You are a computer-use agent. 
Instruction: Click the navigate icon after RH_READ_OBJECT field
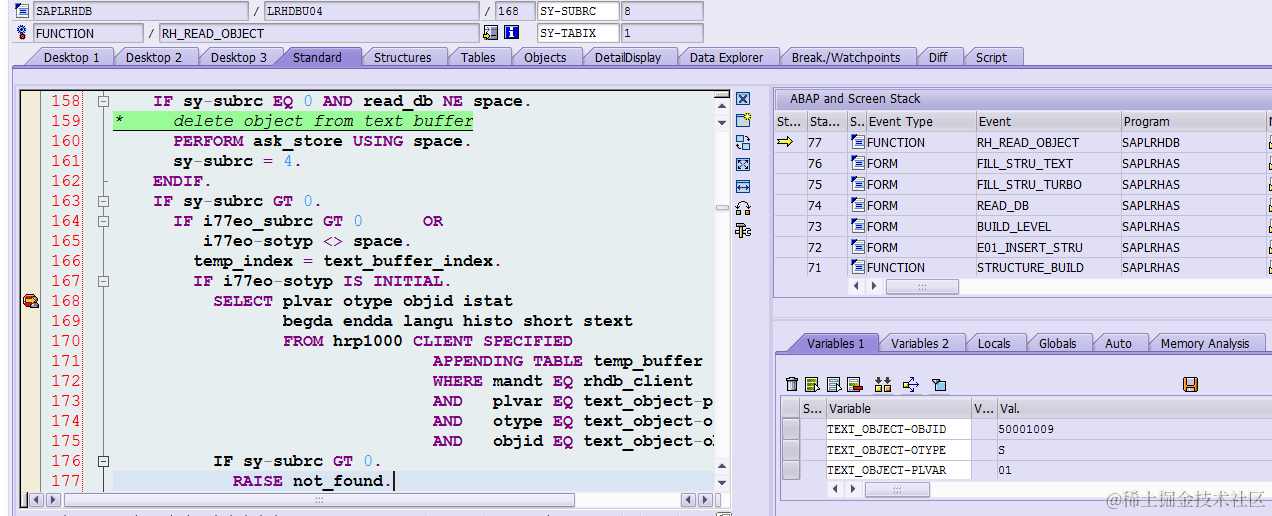tap(490, 33)
